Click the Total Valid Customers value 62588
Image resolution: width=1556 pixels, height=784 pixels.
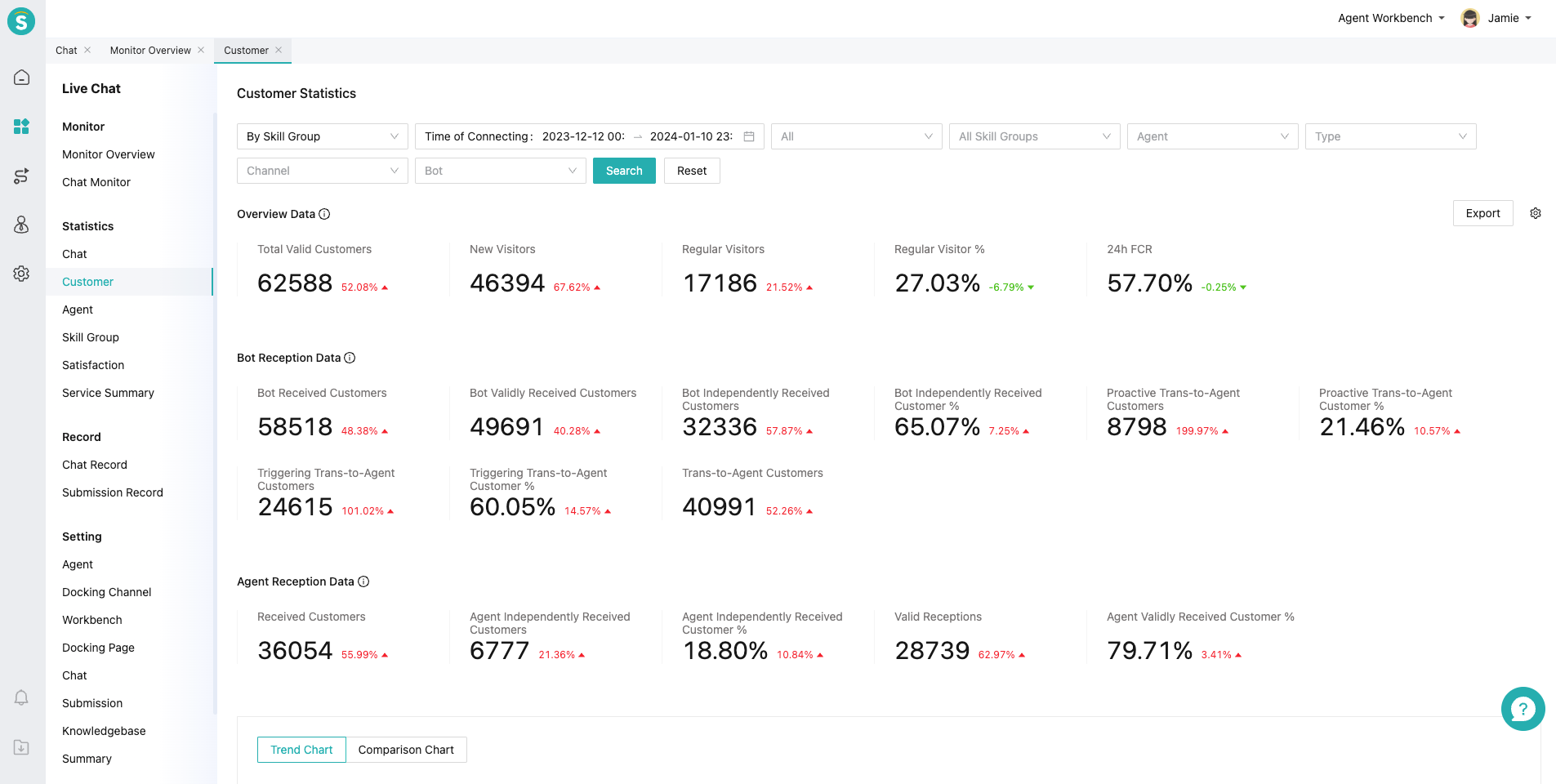pos(295,283)
